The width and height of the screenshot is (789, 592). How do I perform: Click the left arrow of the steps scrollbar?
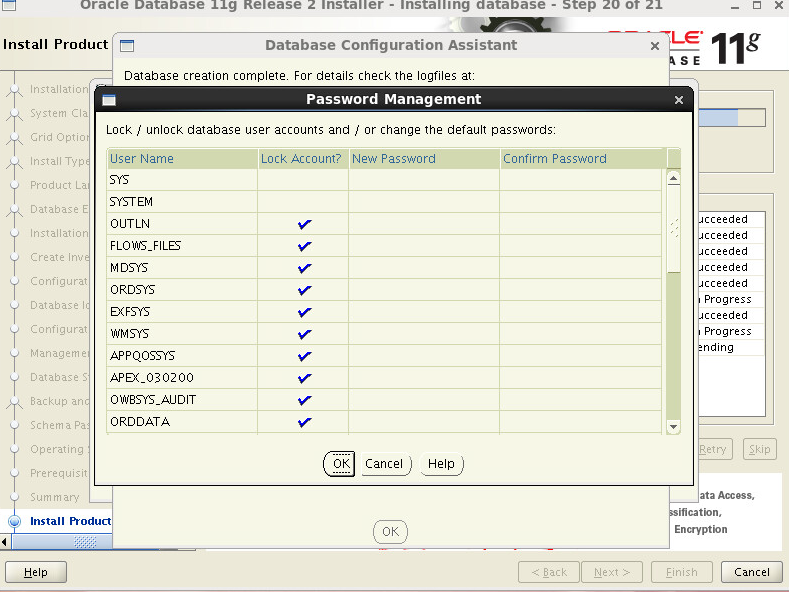click(x=5, y=542)
